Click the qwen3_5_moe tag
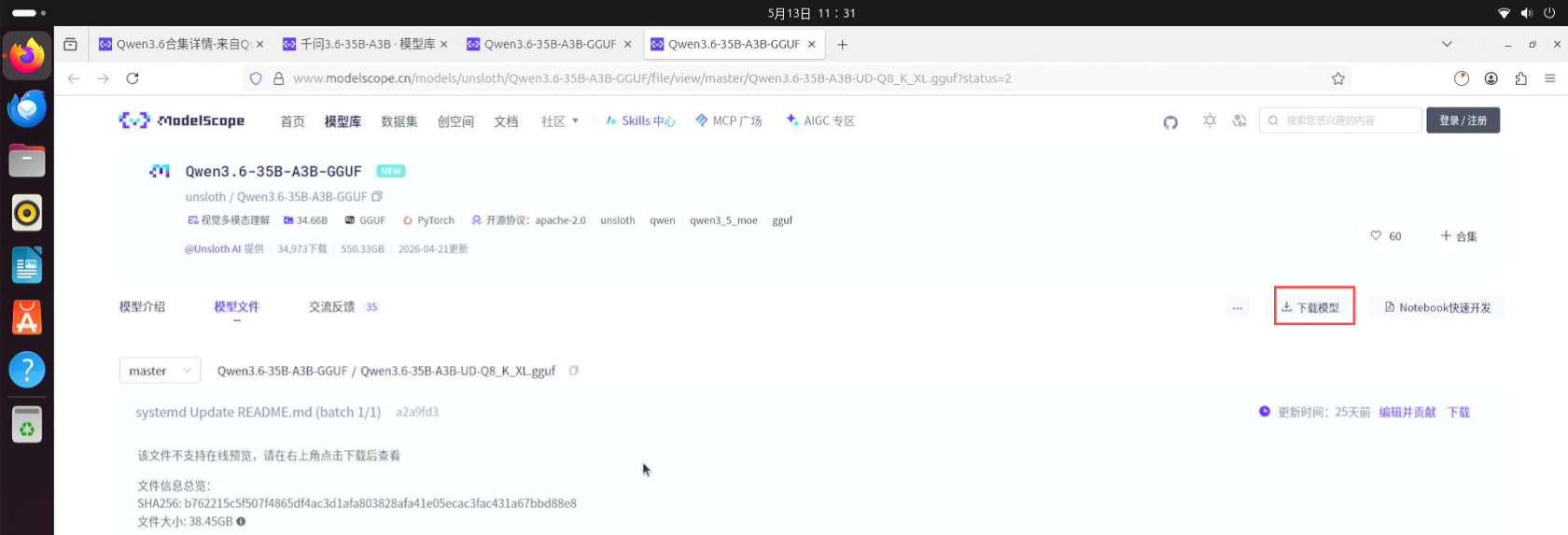Screen dimensions: 1568x535 723,220
